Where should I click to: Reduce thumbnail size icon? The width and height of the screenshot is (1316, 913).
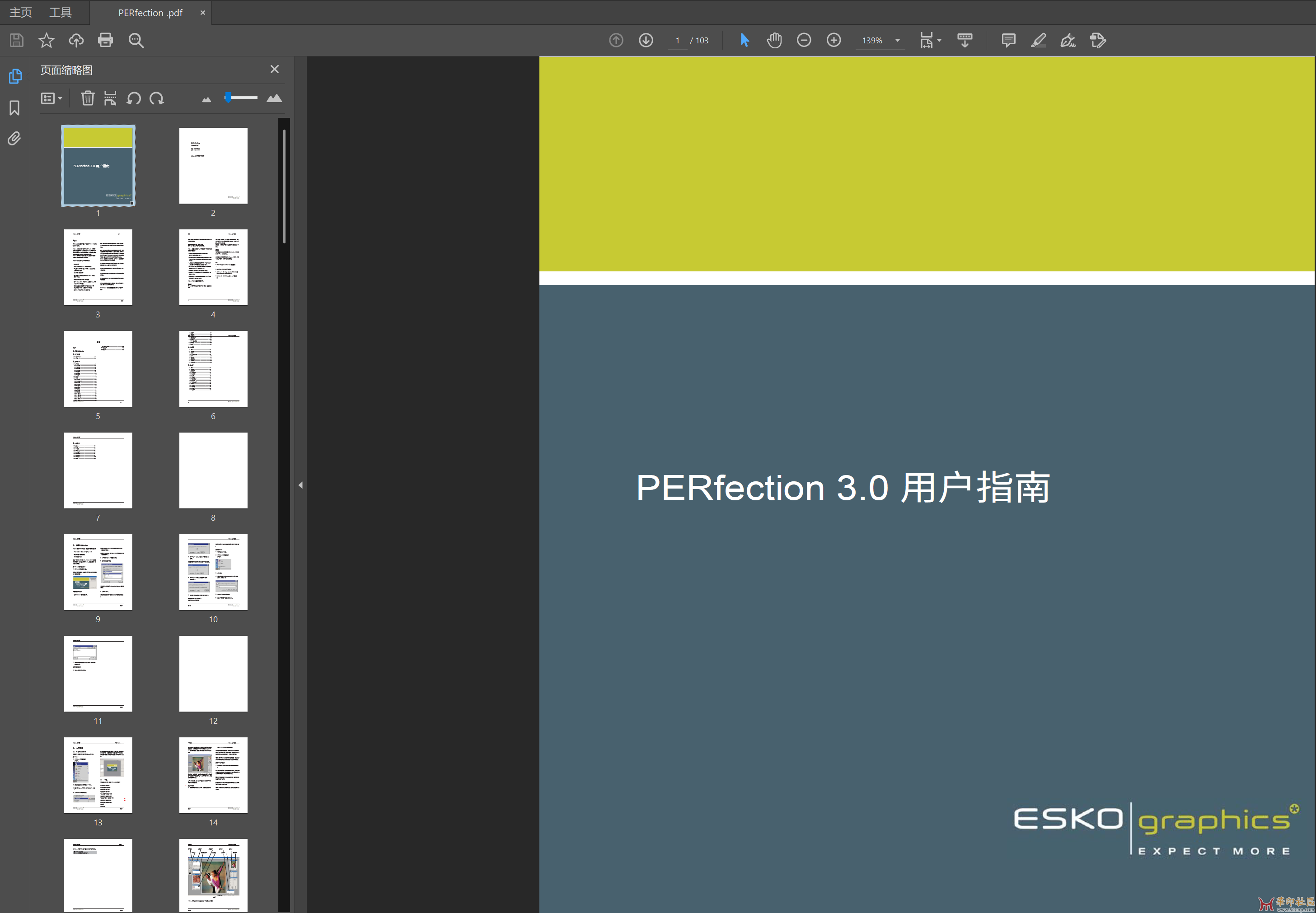tap(206, 99)
